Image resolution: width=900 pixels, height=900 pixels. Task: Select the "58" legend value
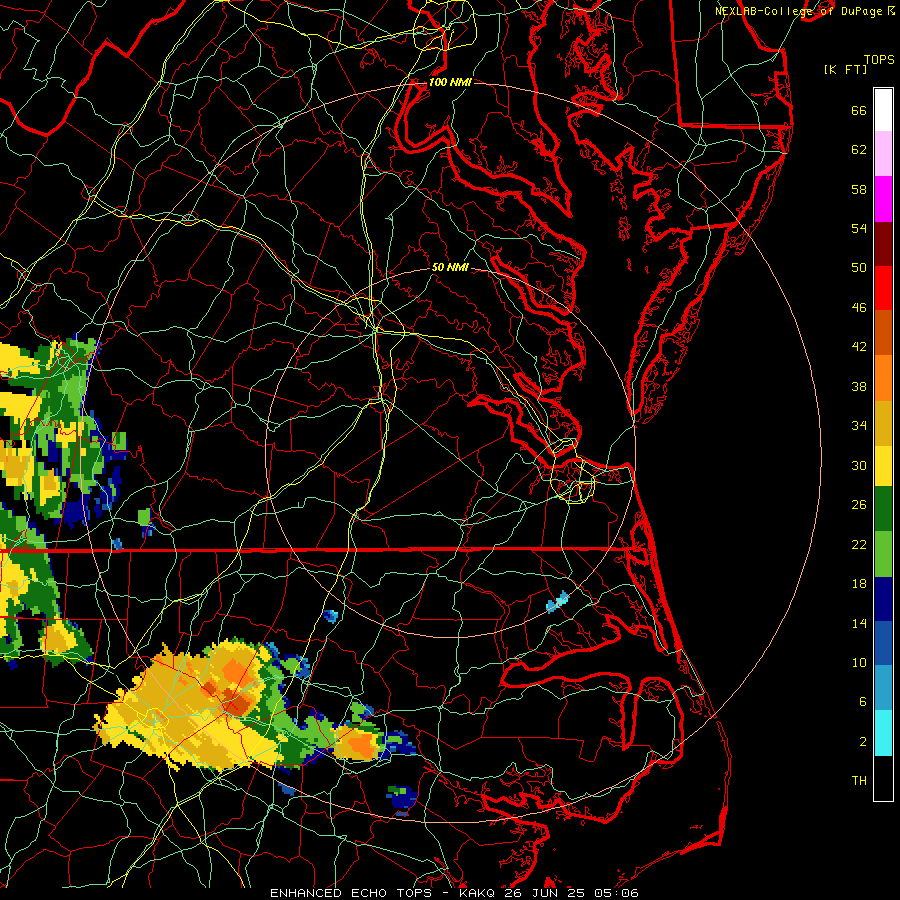tap(859, 189)
